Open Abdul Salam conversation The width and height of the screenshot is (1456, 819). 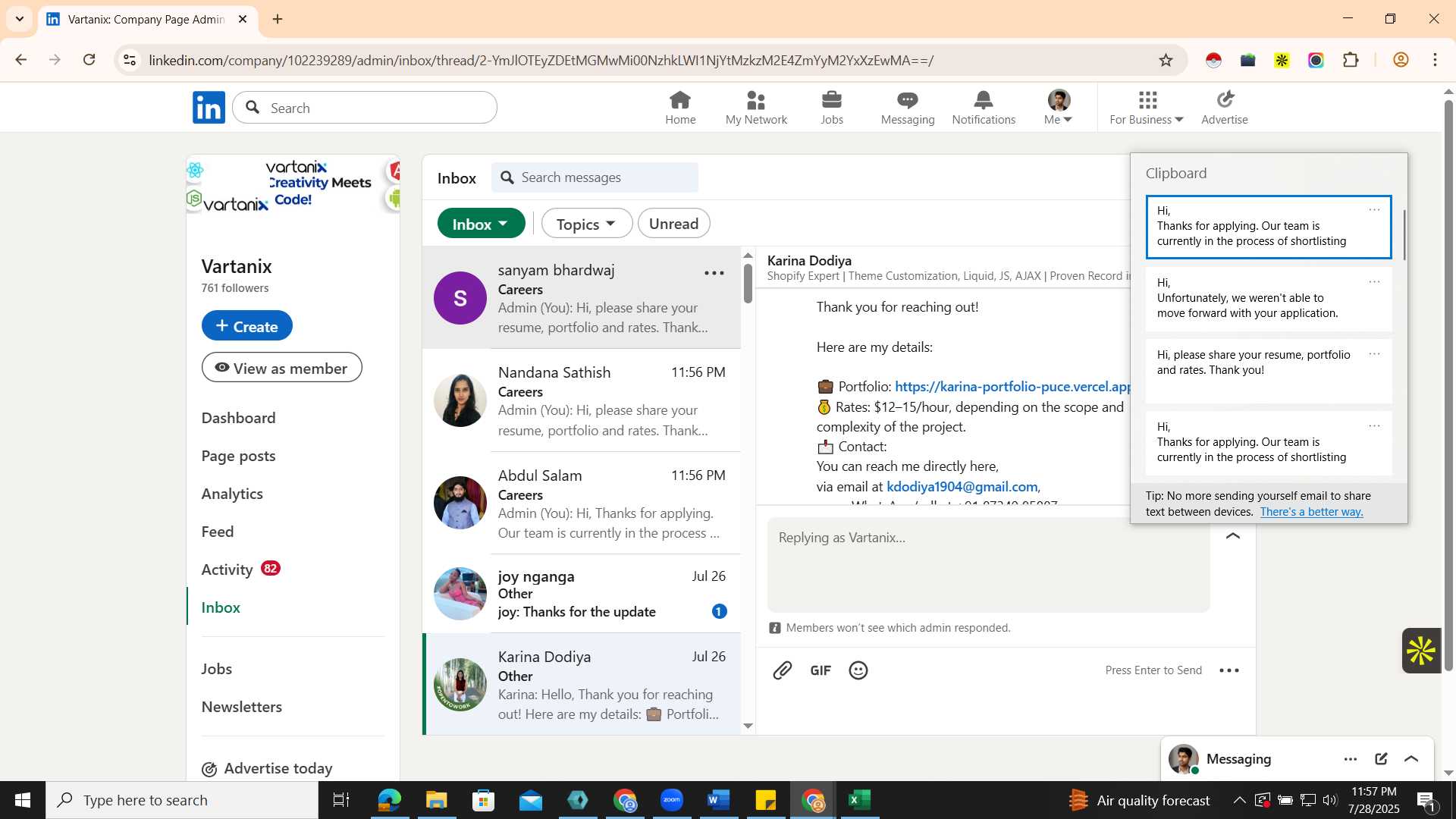(582, 504)
